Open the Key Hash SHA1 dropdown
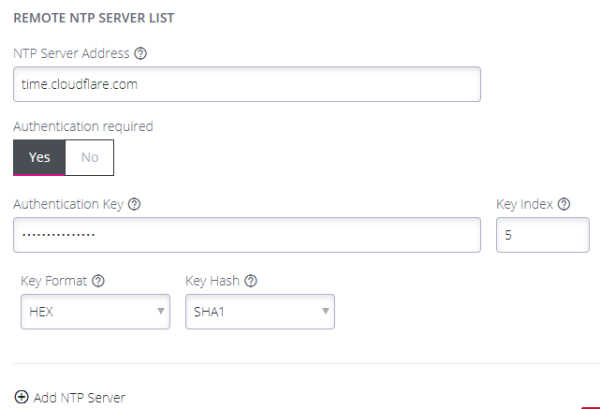This screenshot has height=409, width=600. click(x=260, y=311)
